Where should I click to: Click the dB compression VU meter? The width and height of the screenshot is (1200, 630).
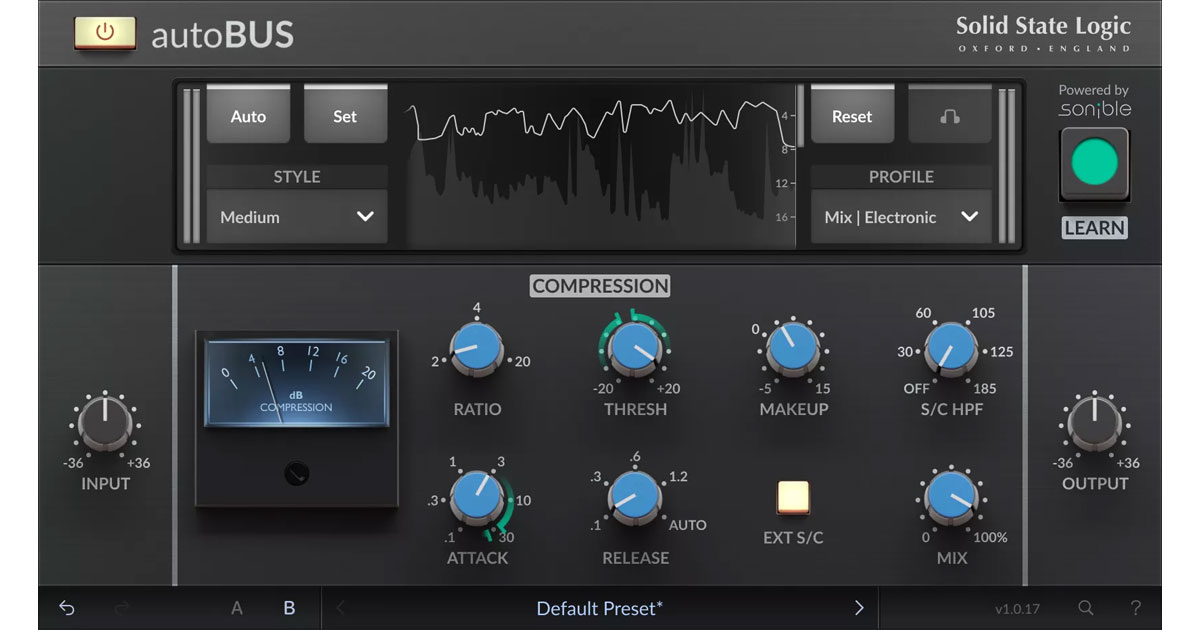point(296,381)
